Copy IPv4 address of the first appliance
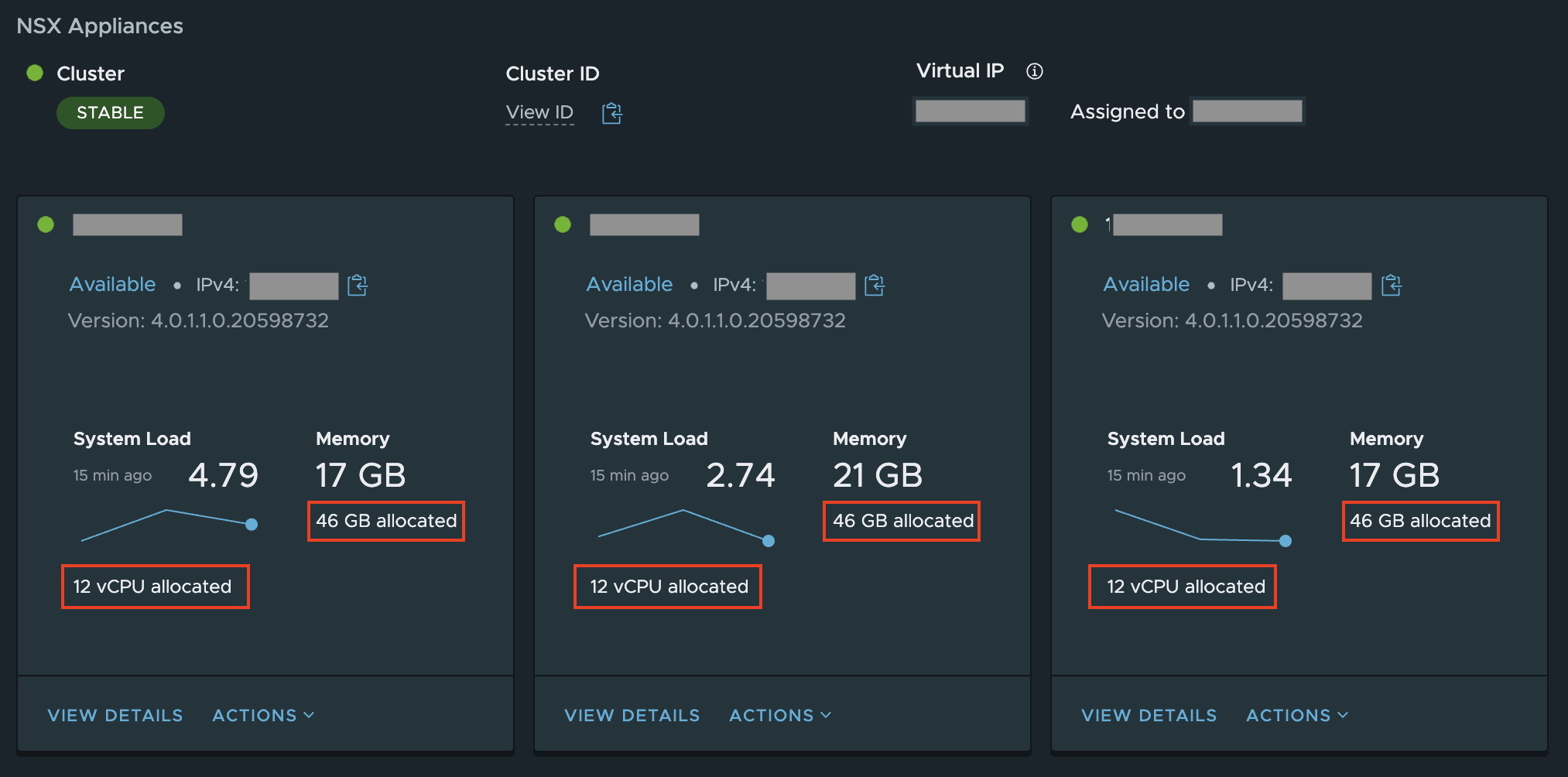This screenshot has height=777, width=1568. [x=358, y=286]
